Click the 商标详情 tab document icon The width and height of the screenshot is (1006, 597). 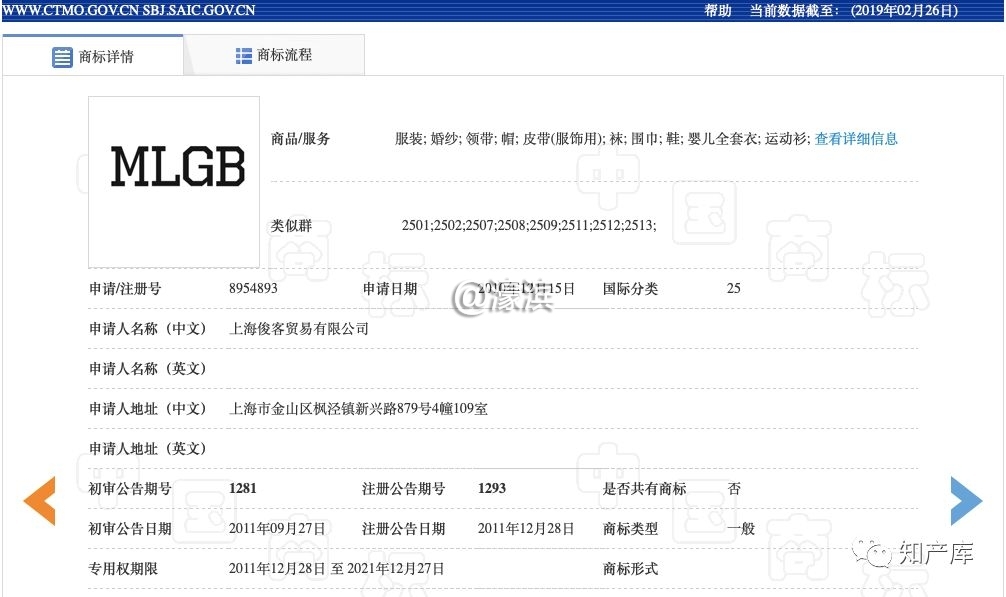(62, 57)
